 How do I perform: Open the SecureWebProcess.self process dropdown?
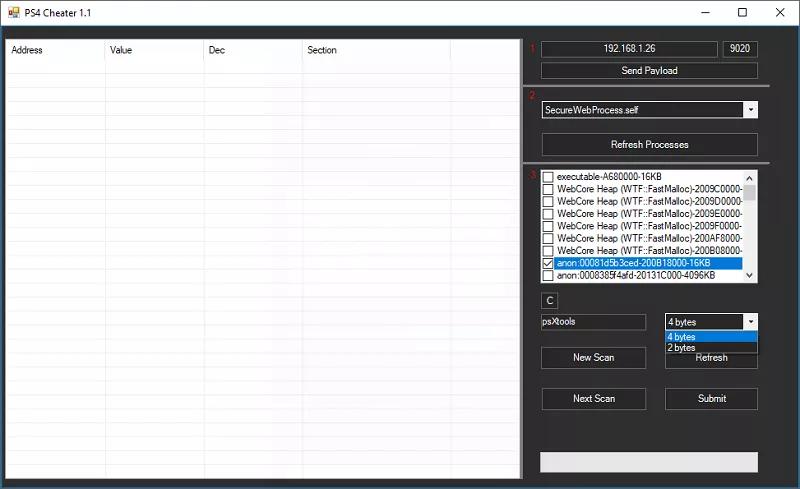click(x=750, y=110)
